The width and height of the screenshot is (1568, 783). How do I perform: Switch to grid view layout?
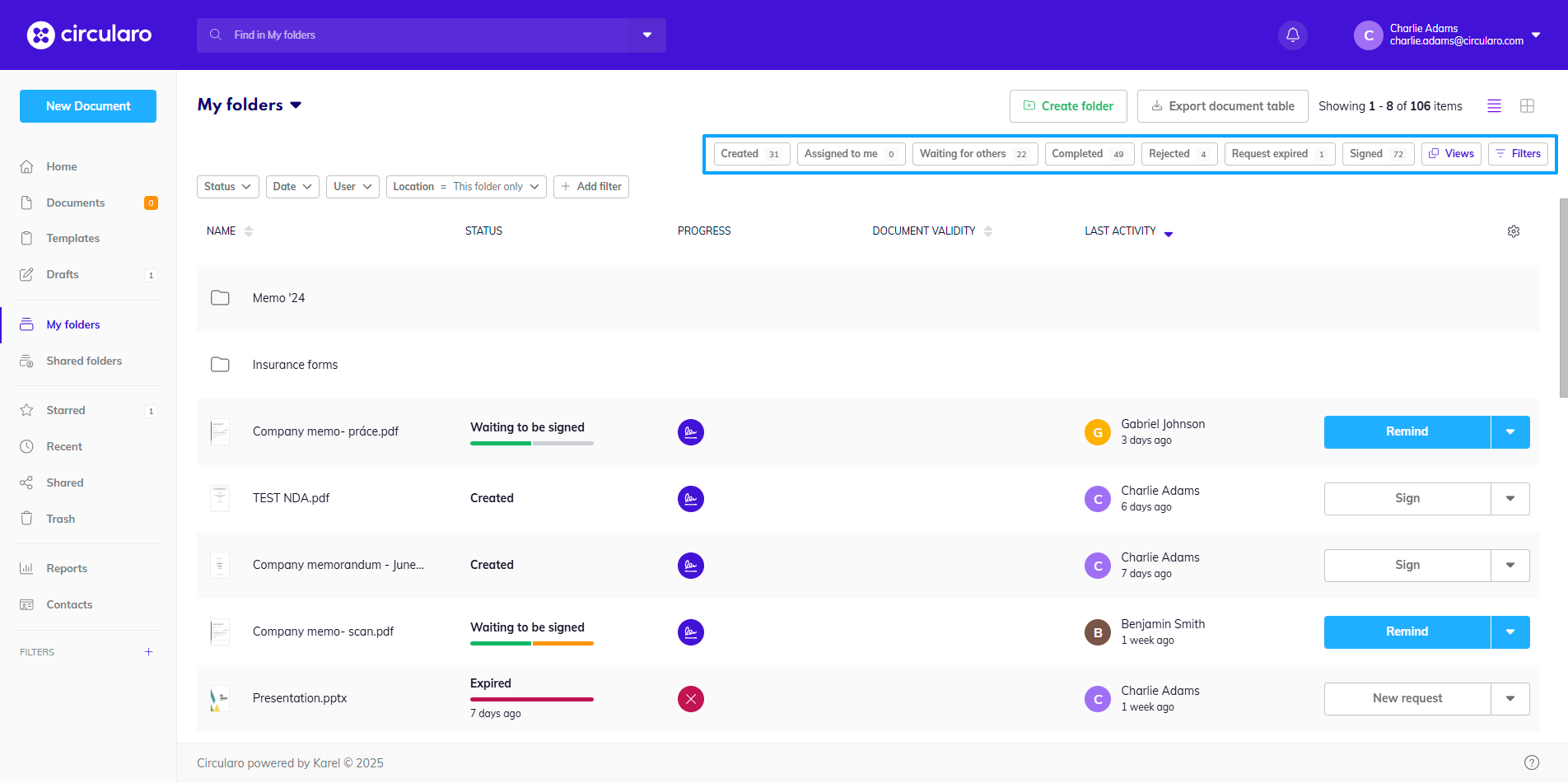pyautogui.click(x=1527, y=106)
